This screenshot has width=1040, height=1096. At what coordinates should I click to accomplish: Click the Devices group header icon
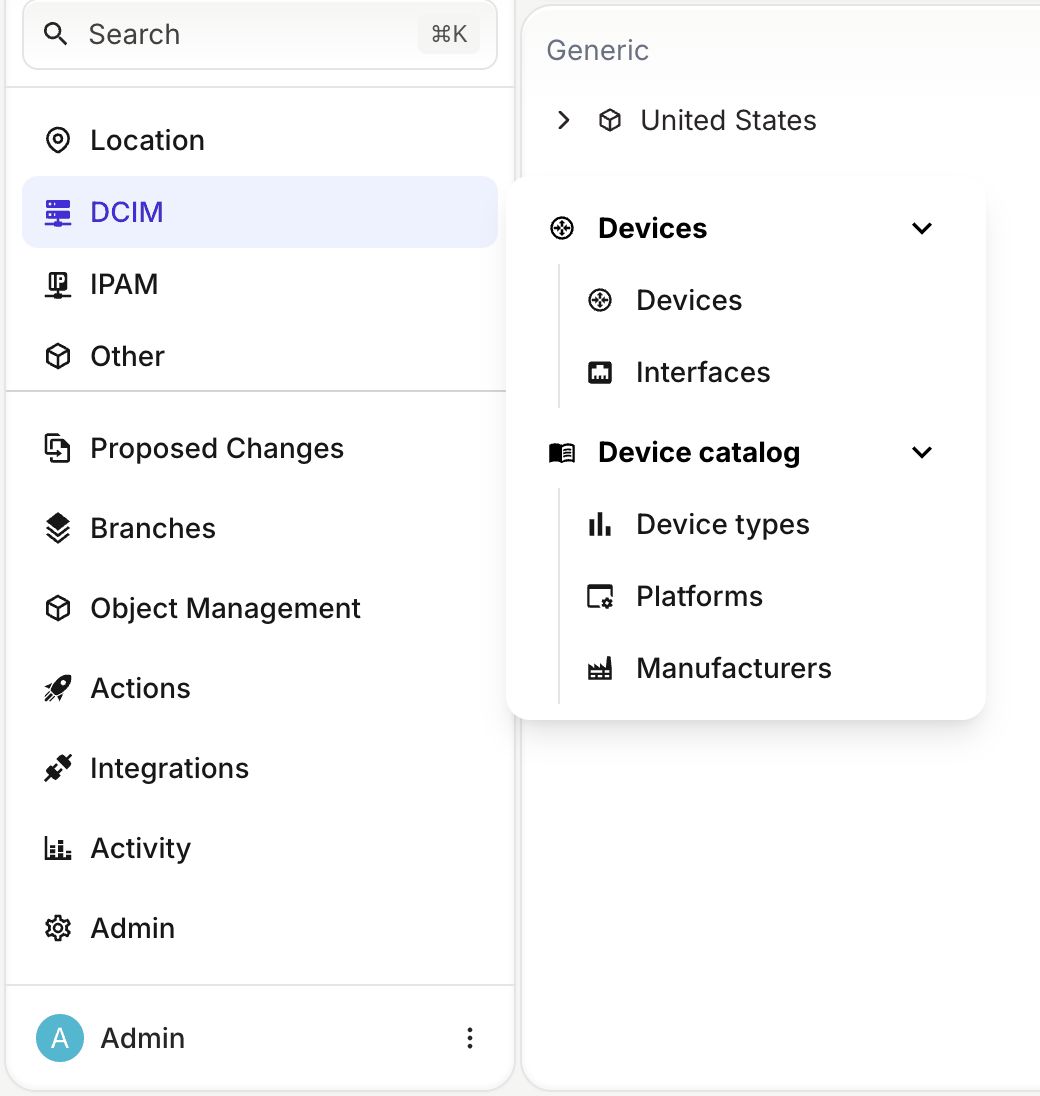562,229
